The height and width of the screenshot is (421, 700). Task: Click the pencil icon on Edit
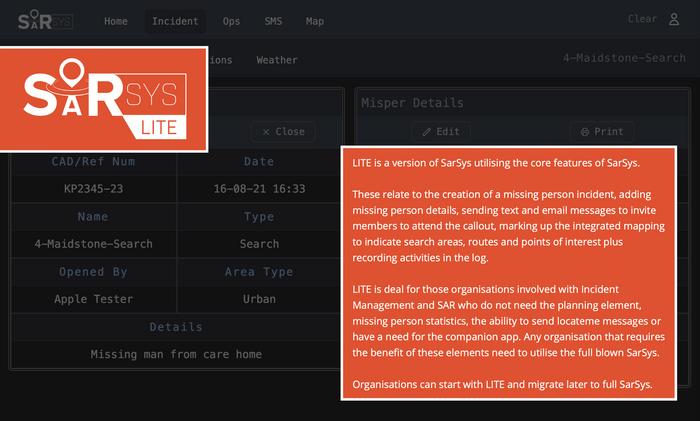(427, 132)
